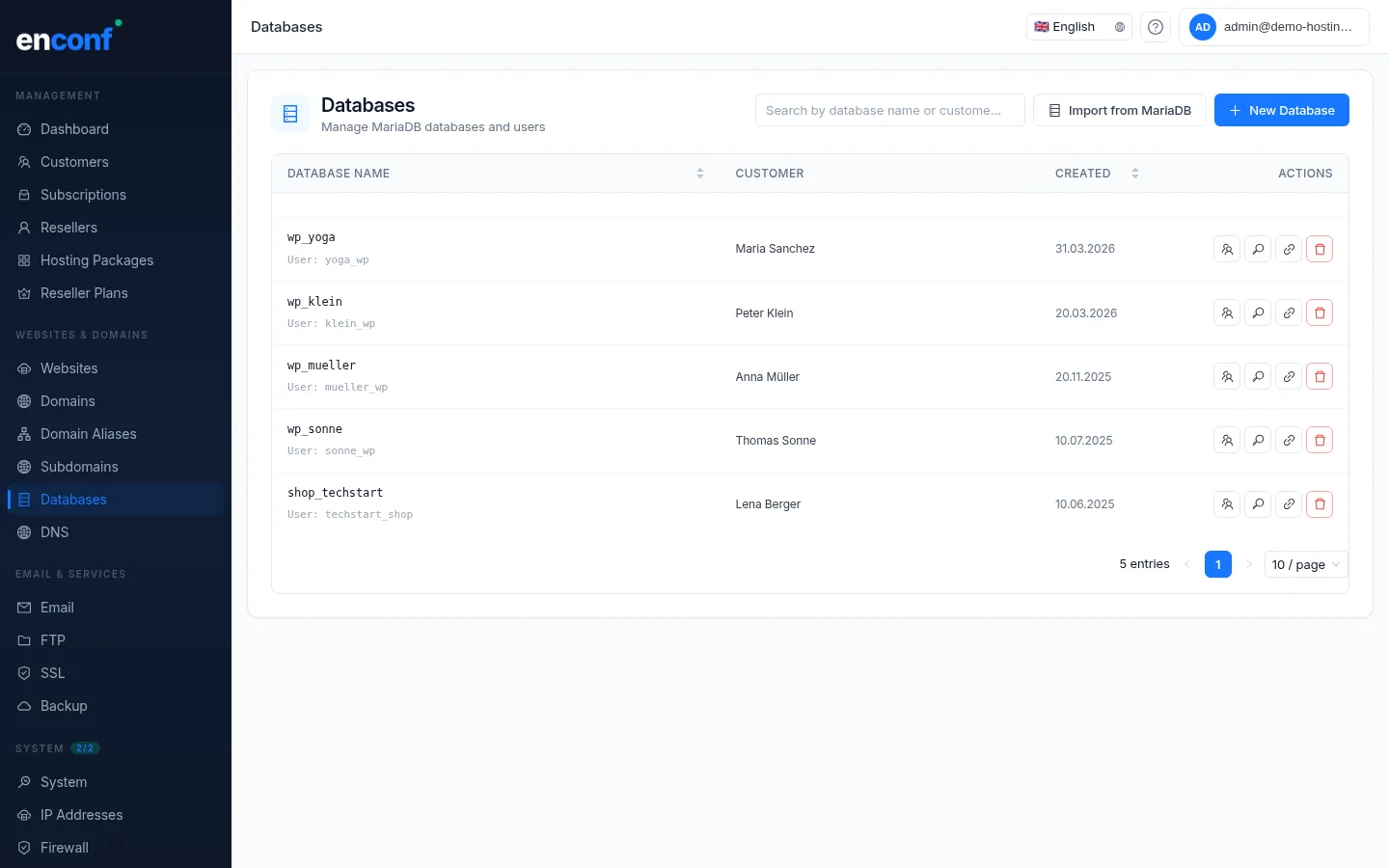This screenshot has height=868, width=1389.
Task: Click customer name Anna Müller
Action: click(767, 377)
